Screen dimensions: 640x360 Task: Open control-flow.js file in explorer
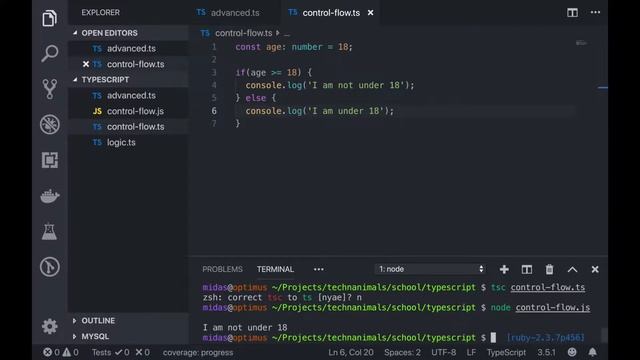[x=128, y=111]
